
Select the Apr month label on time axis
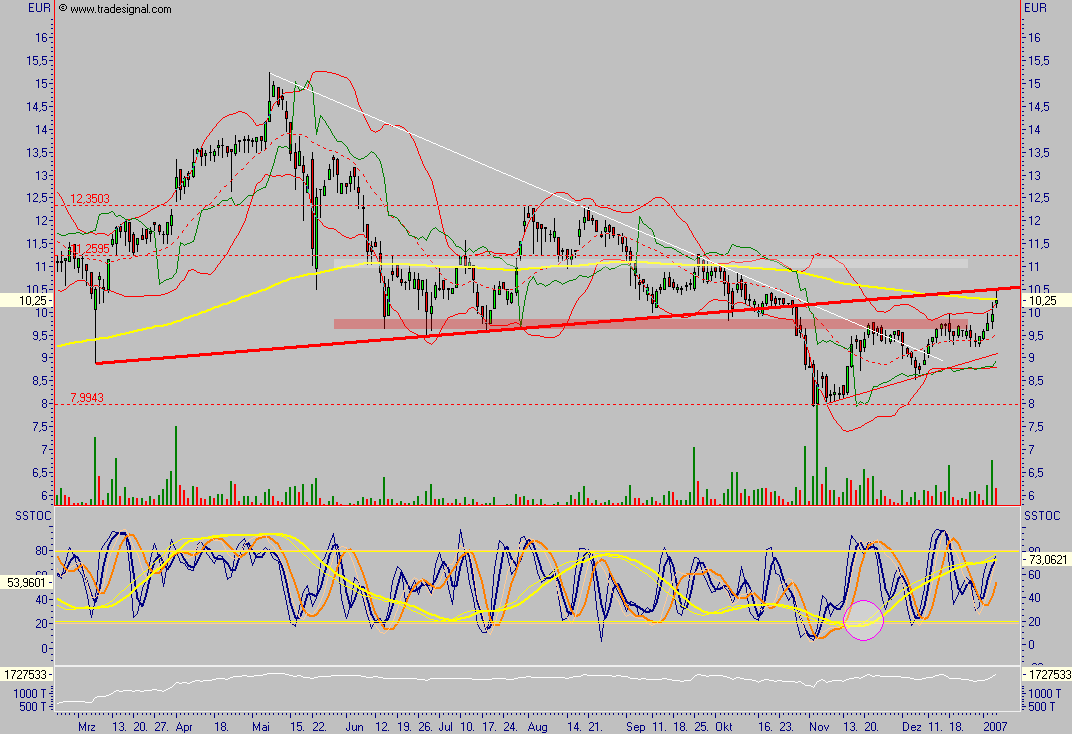184,726
